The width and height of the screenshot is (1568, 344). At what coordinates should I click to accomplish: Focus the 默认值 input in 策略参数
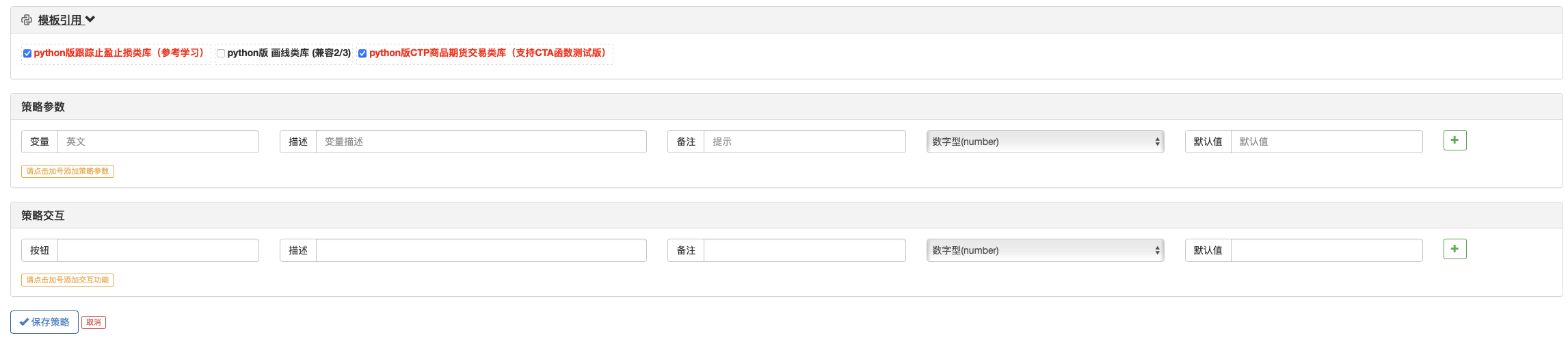(x=1326, y=142)
